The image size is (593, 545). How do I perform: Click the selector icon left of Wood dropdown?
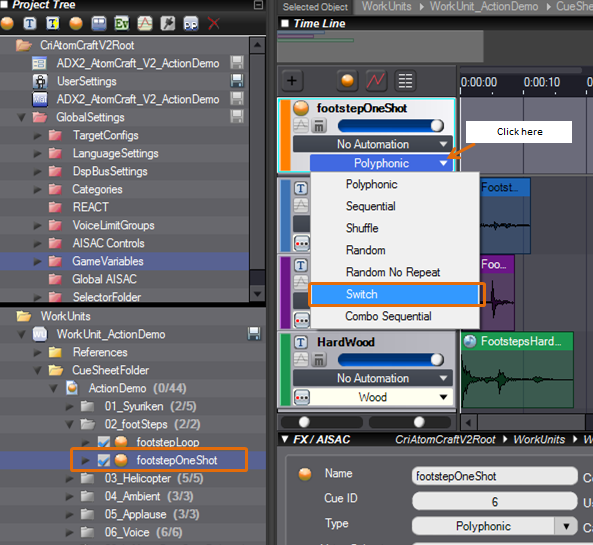[302, 397]
